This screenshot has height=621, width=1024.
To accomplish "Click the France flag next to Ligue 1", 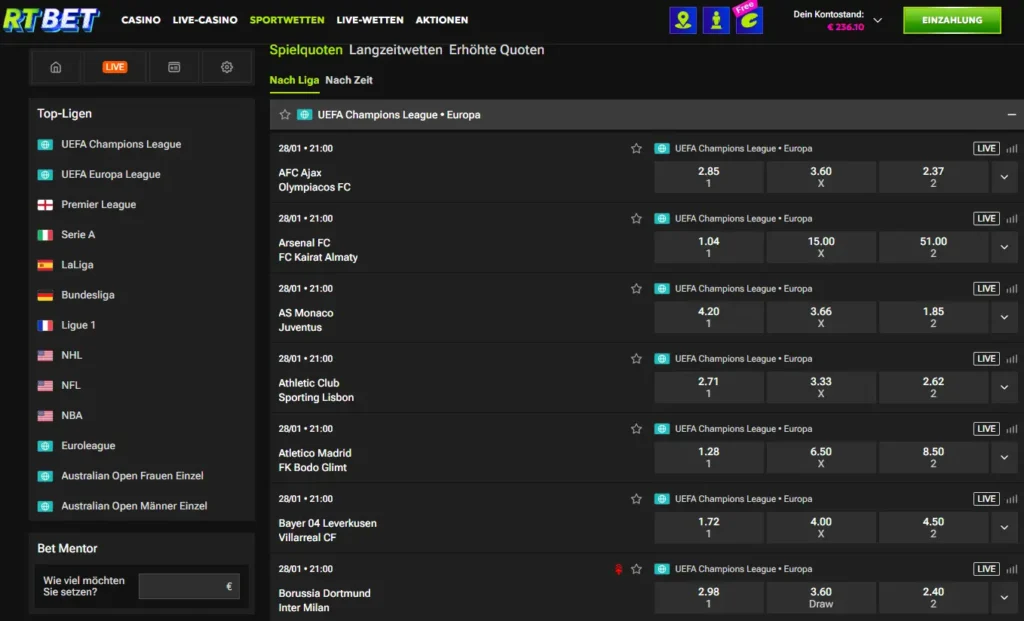I will coord(45,325).
